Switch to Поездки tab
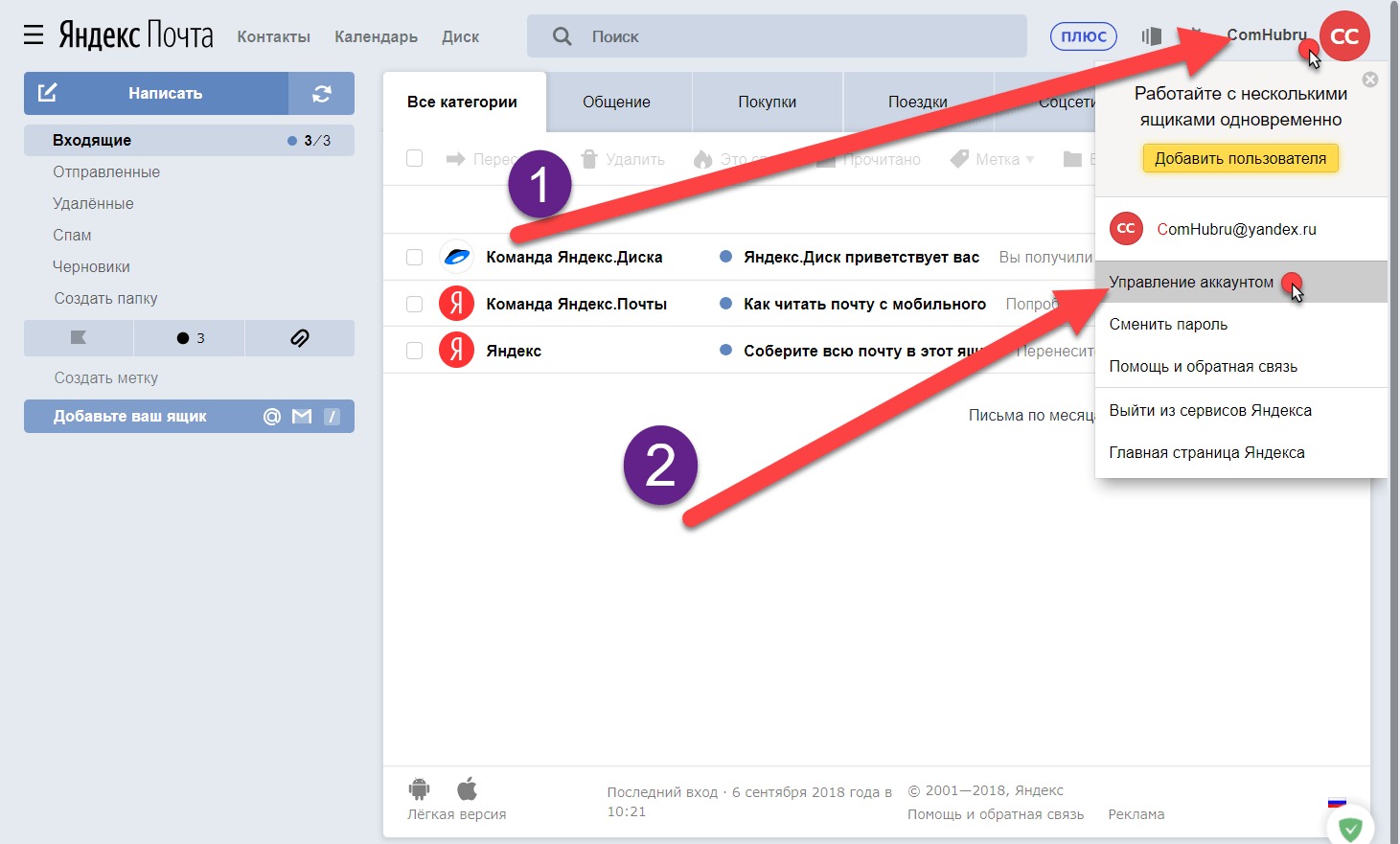This screenshot has height=844, width=1400. point(917,102)
